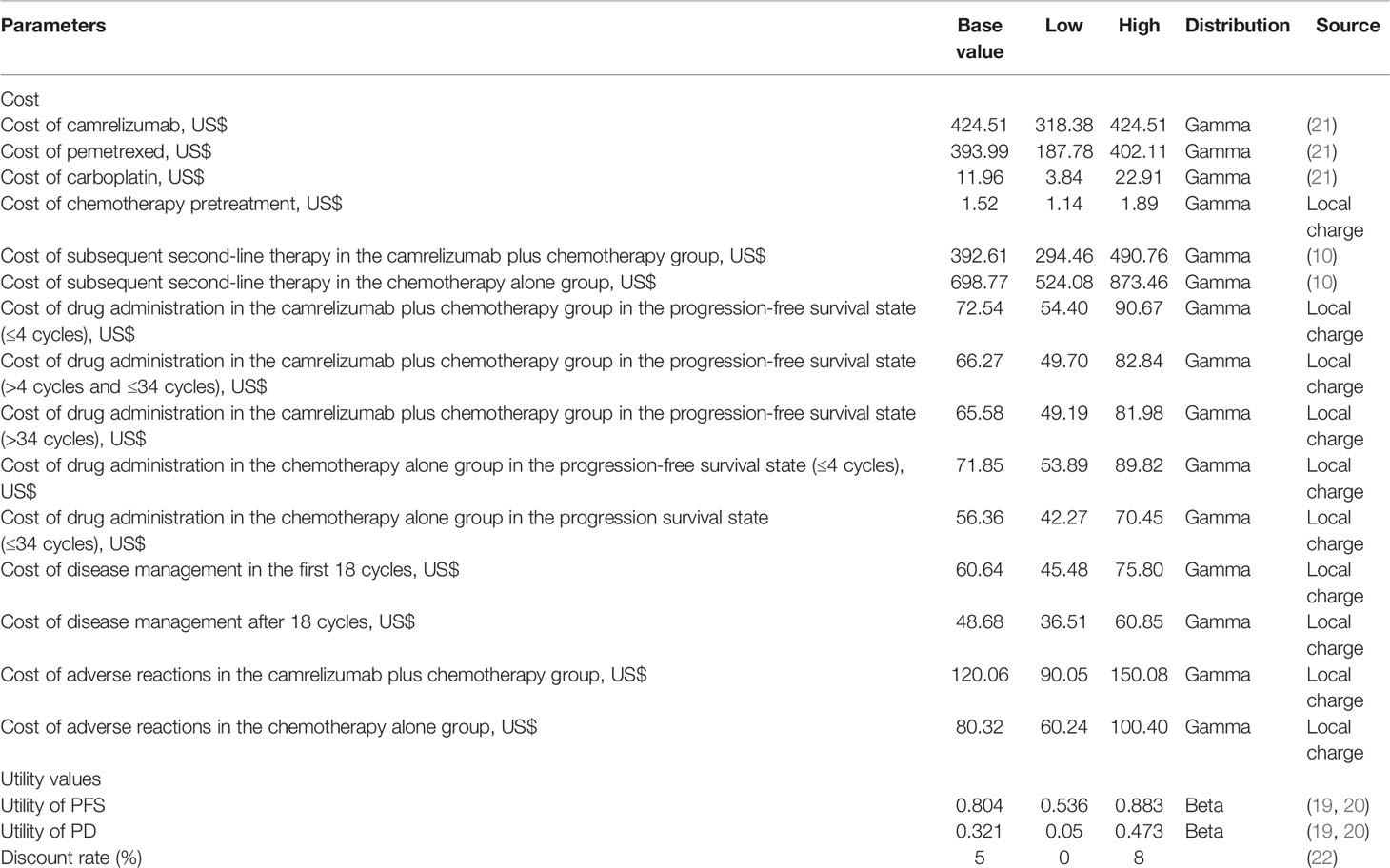The height and width of the screenshot is (868, 1390).
Task: Click the camrelizumab low value 318.38
Action: pos(1063,125)
